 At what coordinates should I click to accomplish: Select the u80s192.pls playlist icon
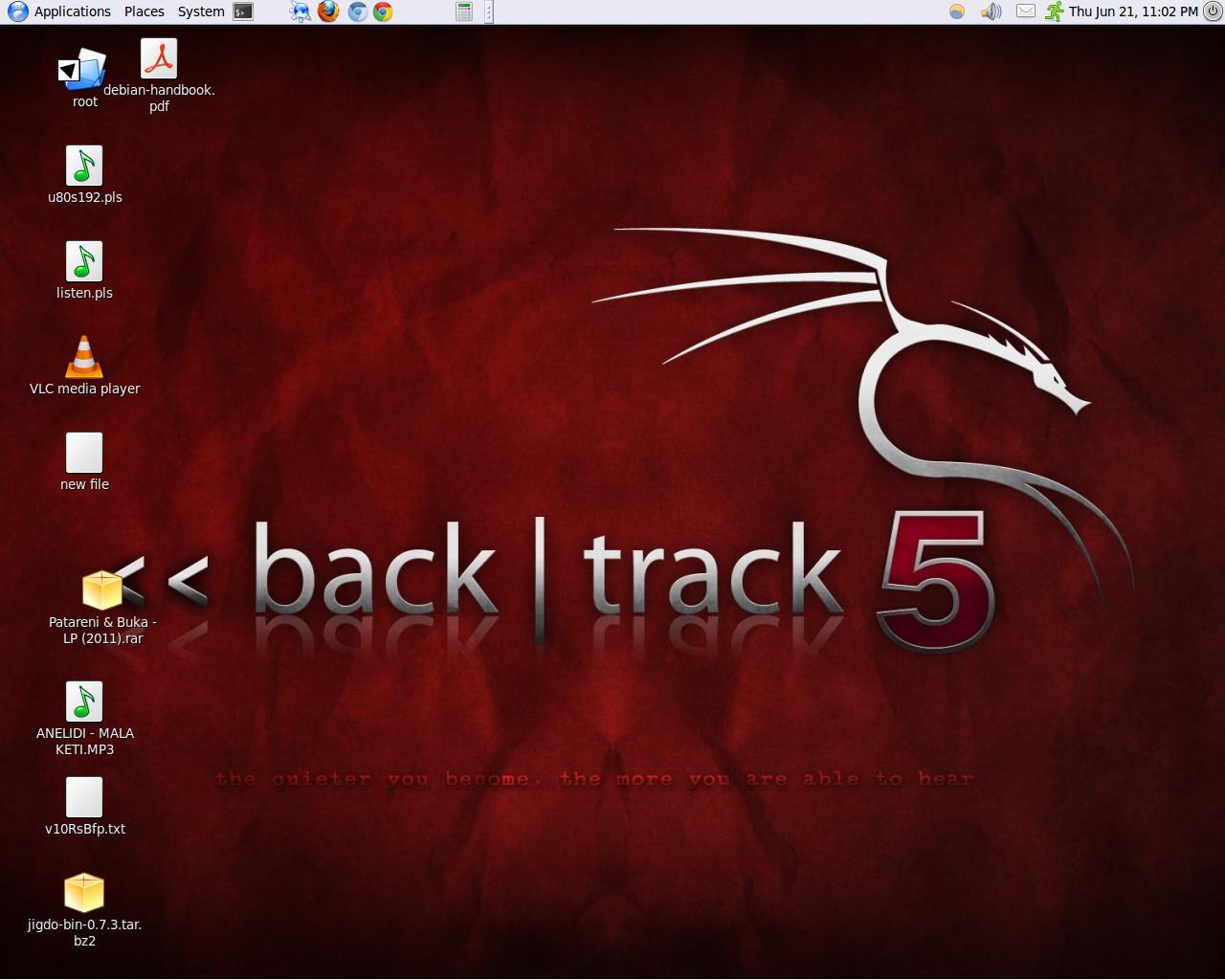84,166
